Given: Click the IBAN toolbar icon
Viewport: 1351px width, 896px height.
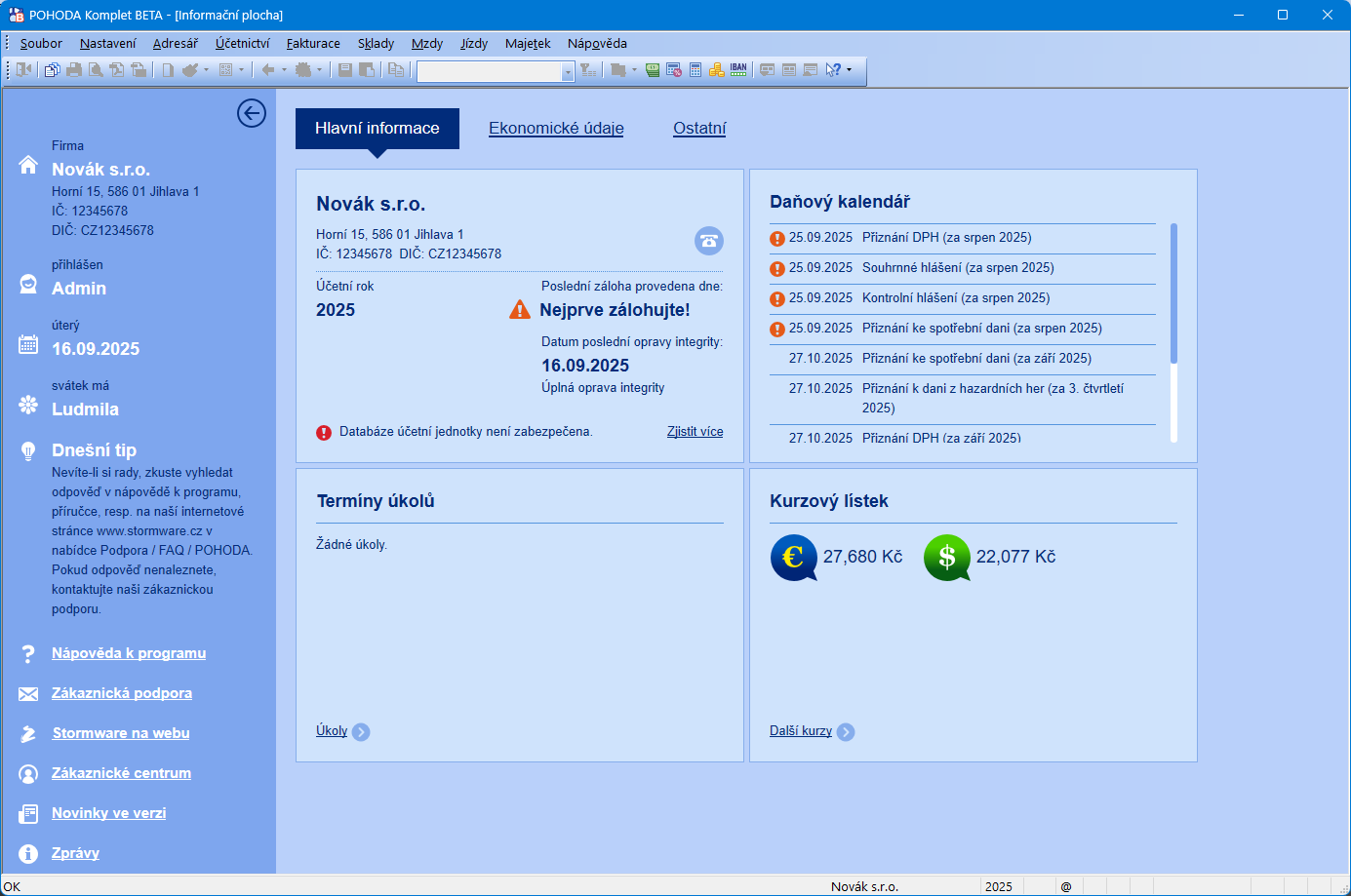Looking at the screenshot, I should pyautogui.click(x=738, y=69).
